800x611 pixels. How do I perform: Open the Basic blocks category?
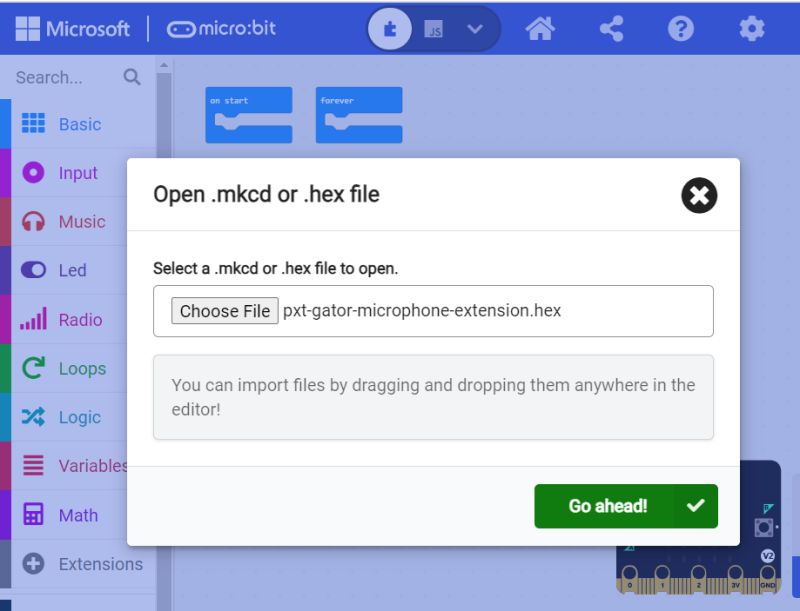pyautogui.click(x=78, y=124)
